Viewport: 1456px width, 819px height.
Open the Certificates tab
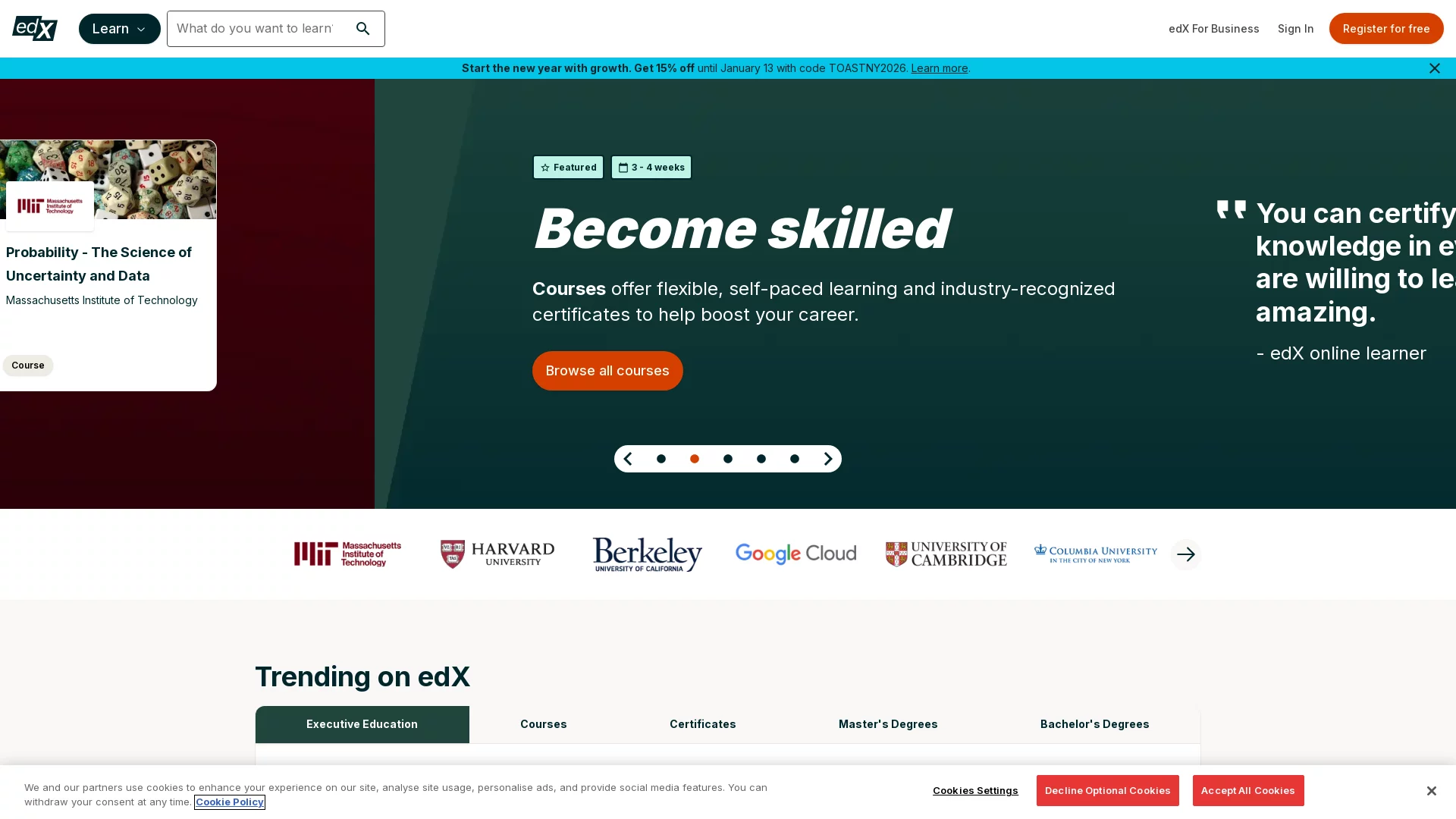point(702,724)
